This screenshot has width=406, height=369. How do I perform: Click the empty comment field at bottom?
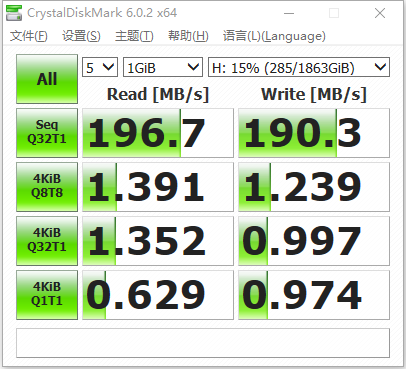(x=203, y=343)
